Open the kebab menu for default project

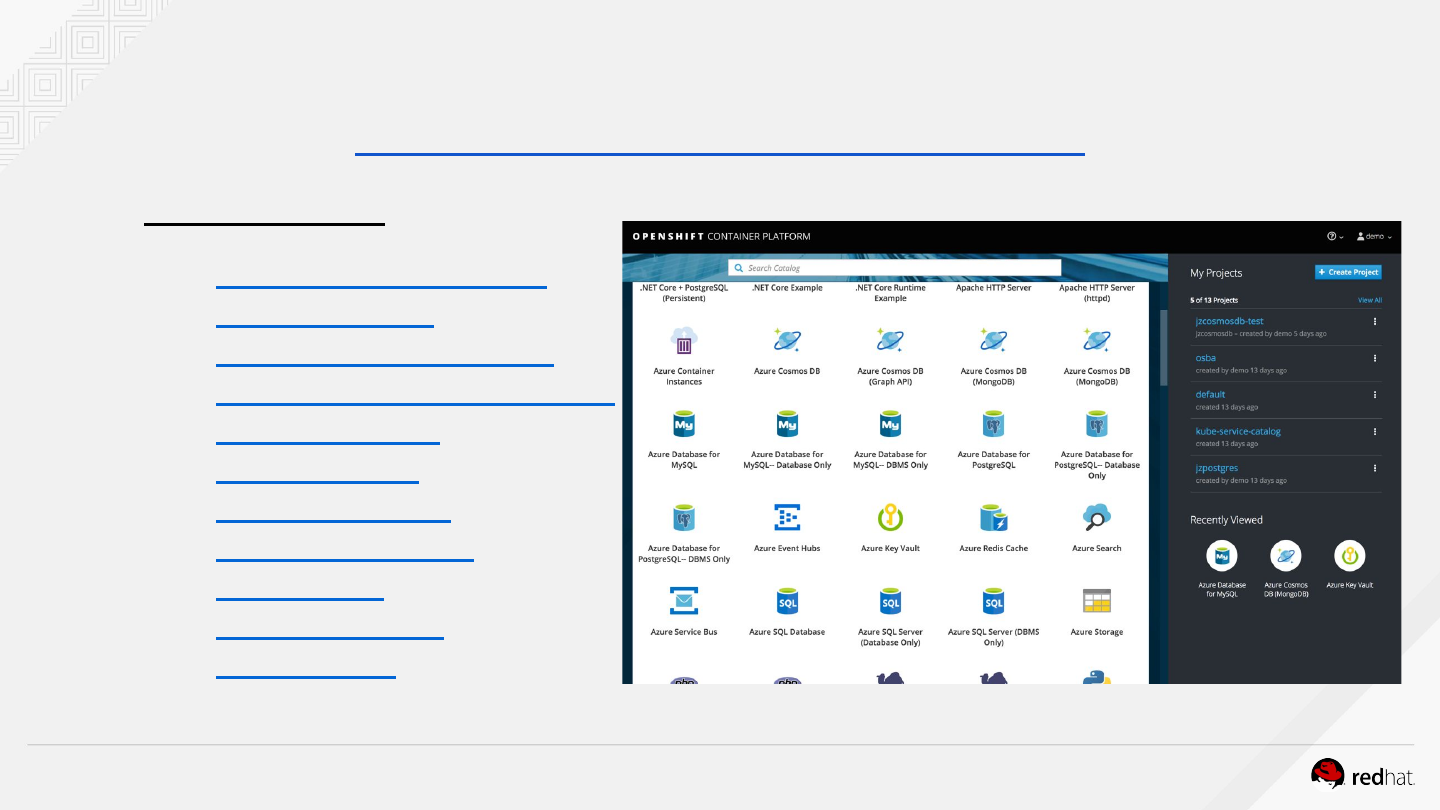pos(1375,395)
